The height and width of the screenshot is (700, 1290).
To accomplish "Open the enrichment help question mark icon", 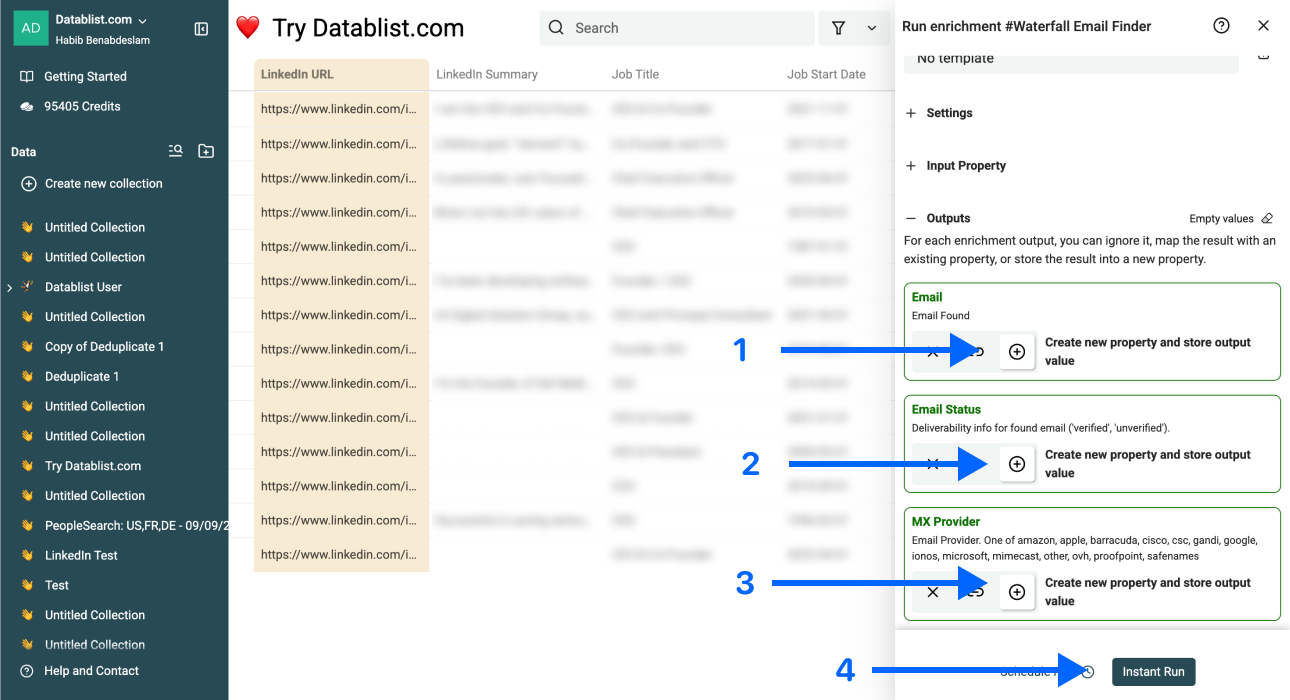I will coord(1221,26).
